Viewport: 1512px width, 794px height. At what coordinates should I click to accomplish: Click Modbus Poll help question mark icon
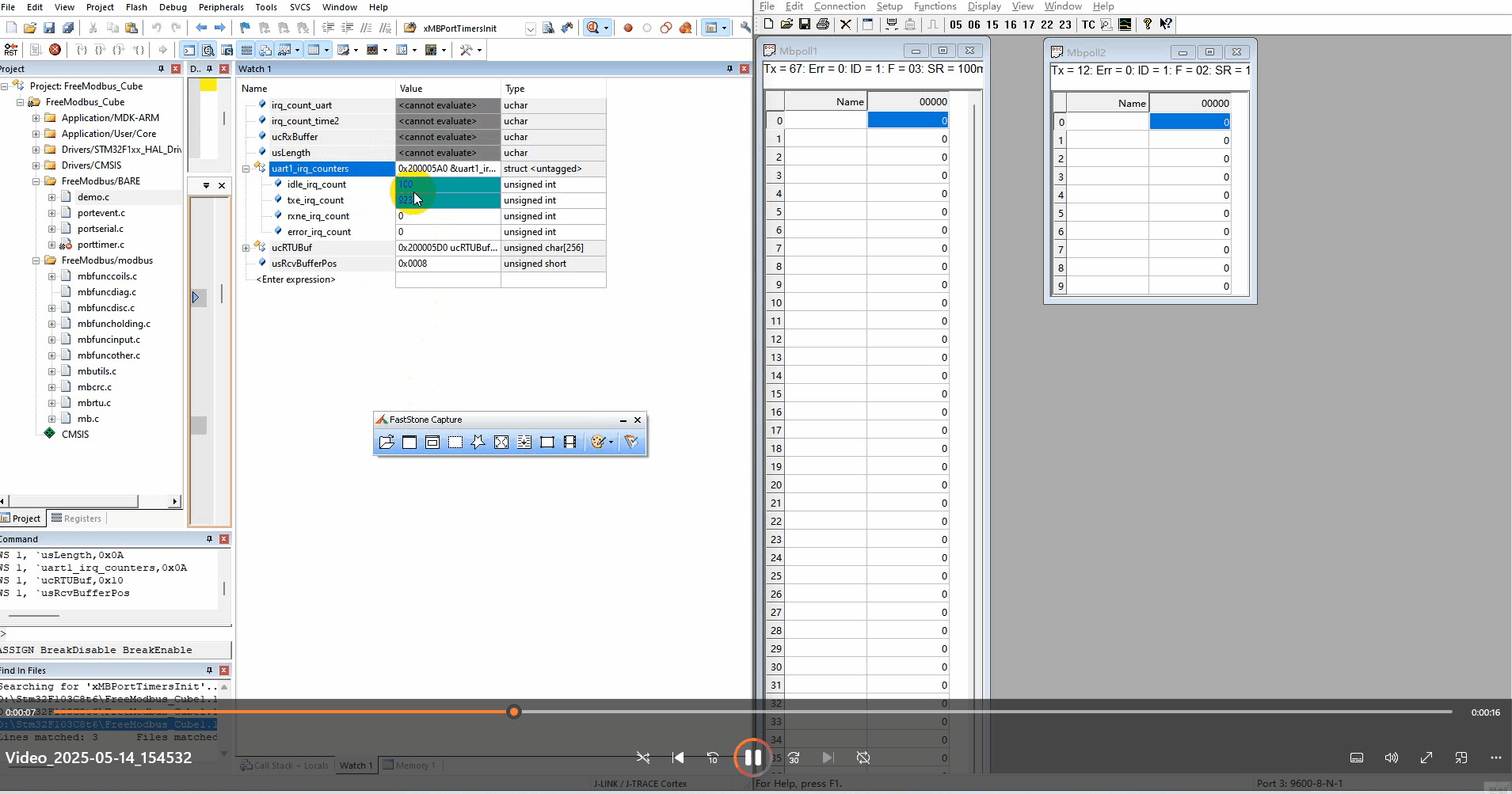click(1148, 25)
